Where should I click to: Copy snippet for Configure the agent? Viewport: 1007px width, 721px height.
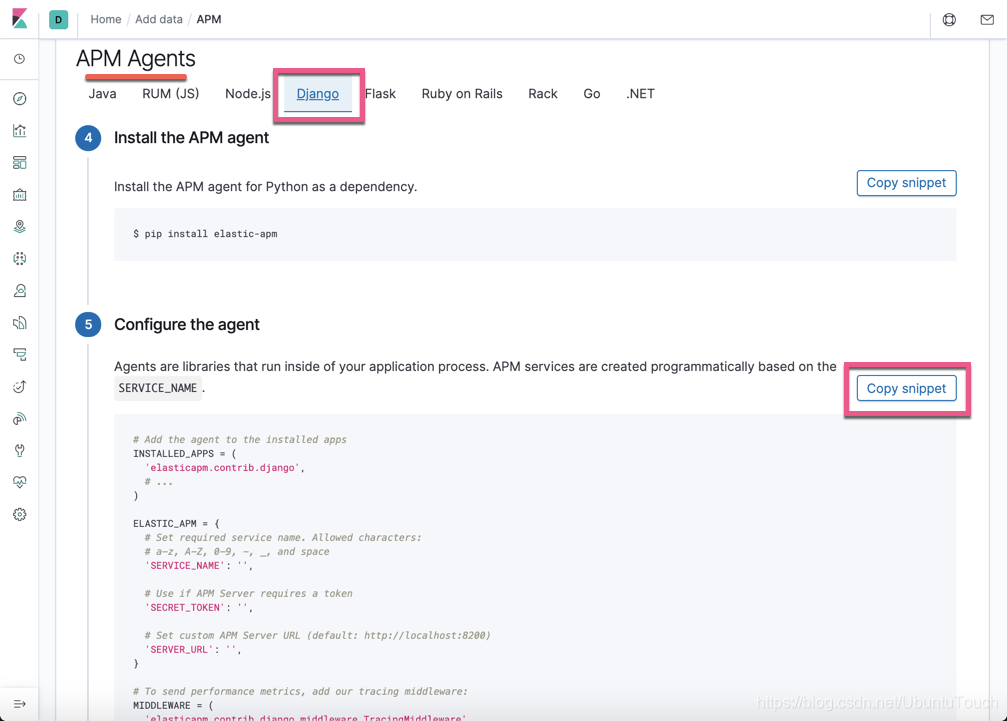click(x=906, y=388)
